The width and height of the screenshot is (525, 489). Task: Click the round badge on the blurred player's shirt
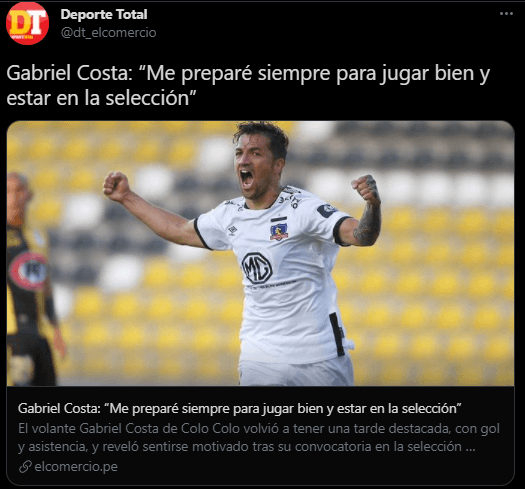[x=28, y=271]
